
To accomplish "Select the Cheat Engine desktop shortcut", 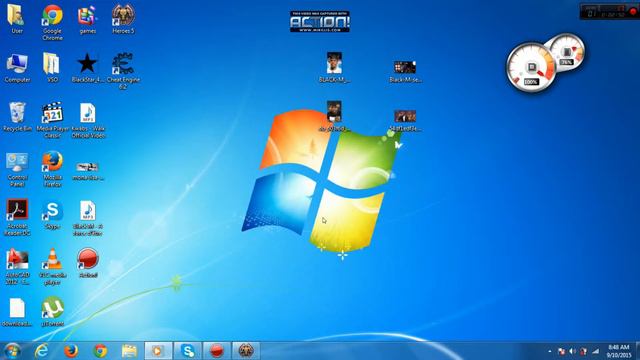I will click(x=123, y=71).
